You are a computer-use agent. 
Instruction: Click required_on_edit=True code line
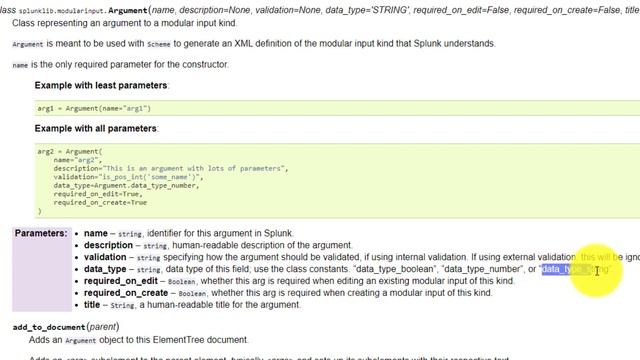(98, 194)
